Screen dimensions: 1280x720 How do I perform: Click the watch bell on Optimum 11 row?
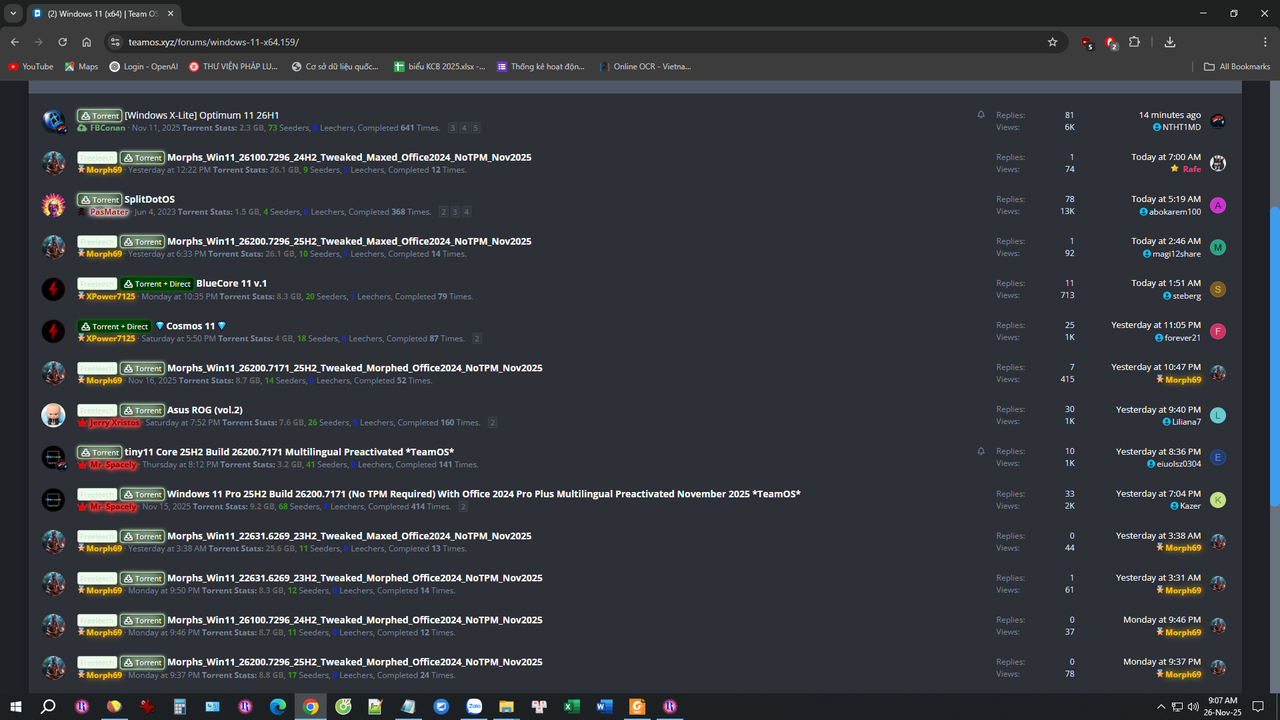tap(981, 115)
